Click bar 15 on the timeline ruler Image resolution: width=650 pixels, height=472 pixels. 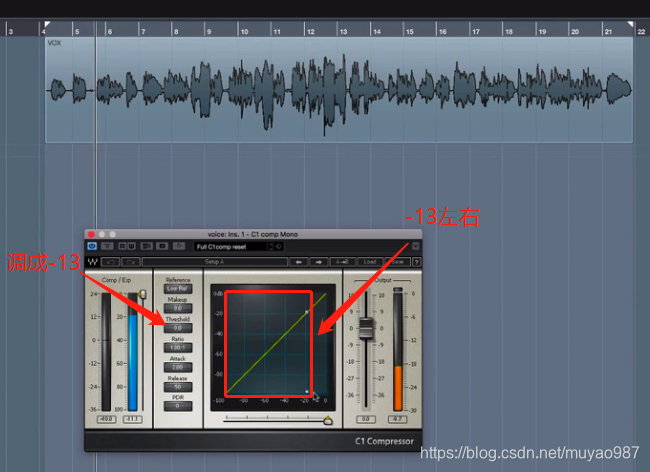[409, 31]
